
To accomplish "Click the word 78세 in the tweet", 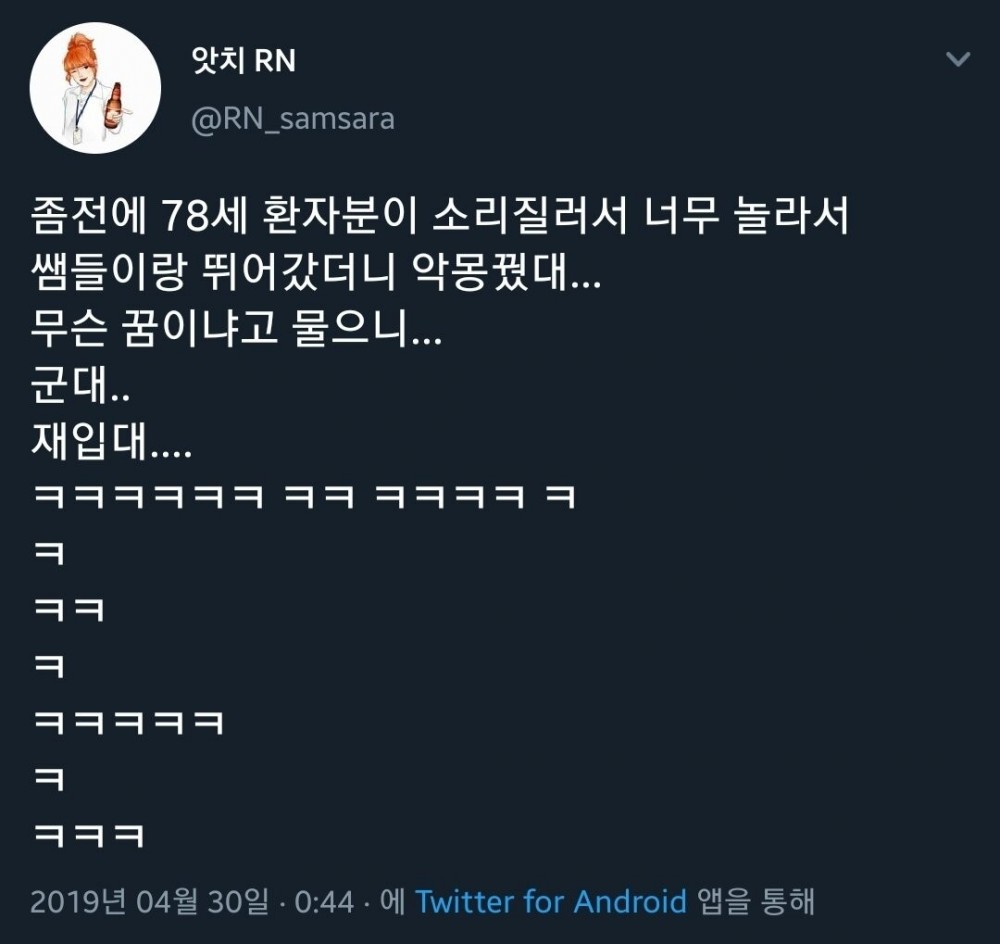I will point(205,216).
